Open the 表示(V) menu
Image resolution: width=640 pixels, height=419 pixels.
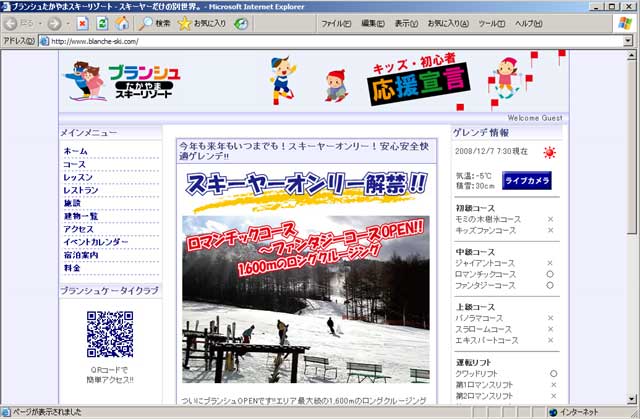click(406, 23)
